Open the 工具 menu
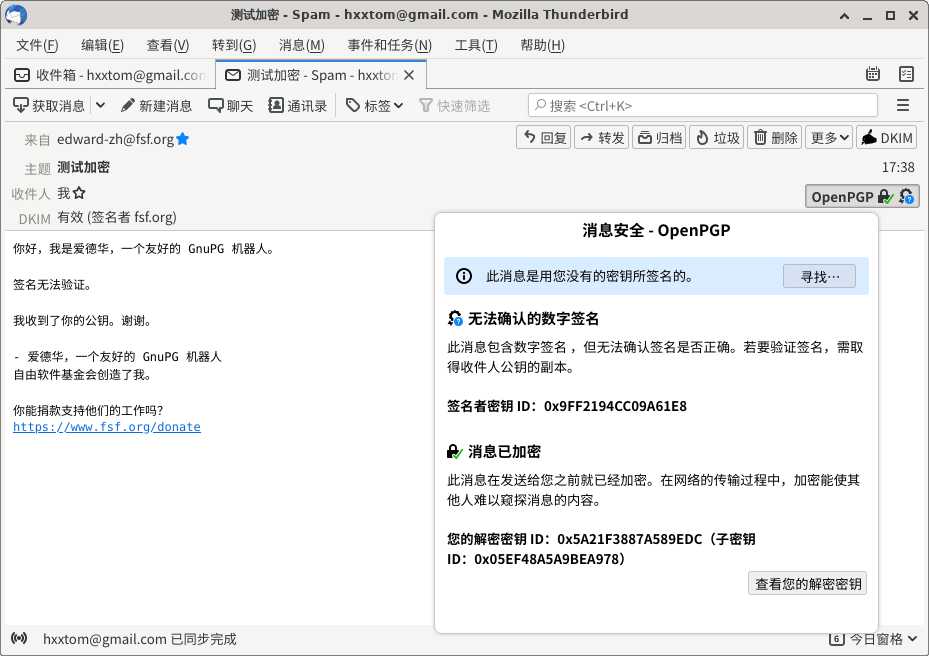The height and width of the screenshot is (656, 929). [476, 45]
